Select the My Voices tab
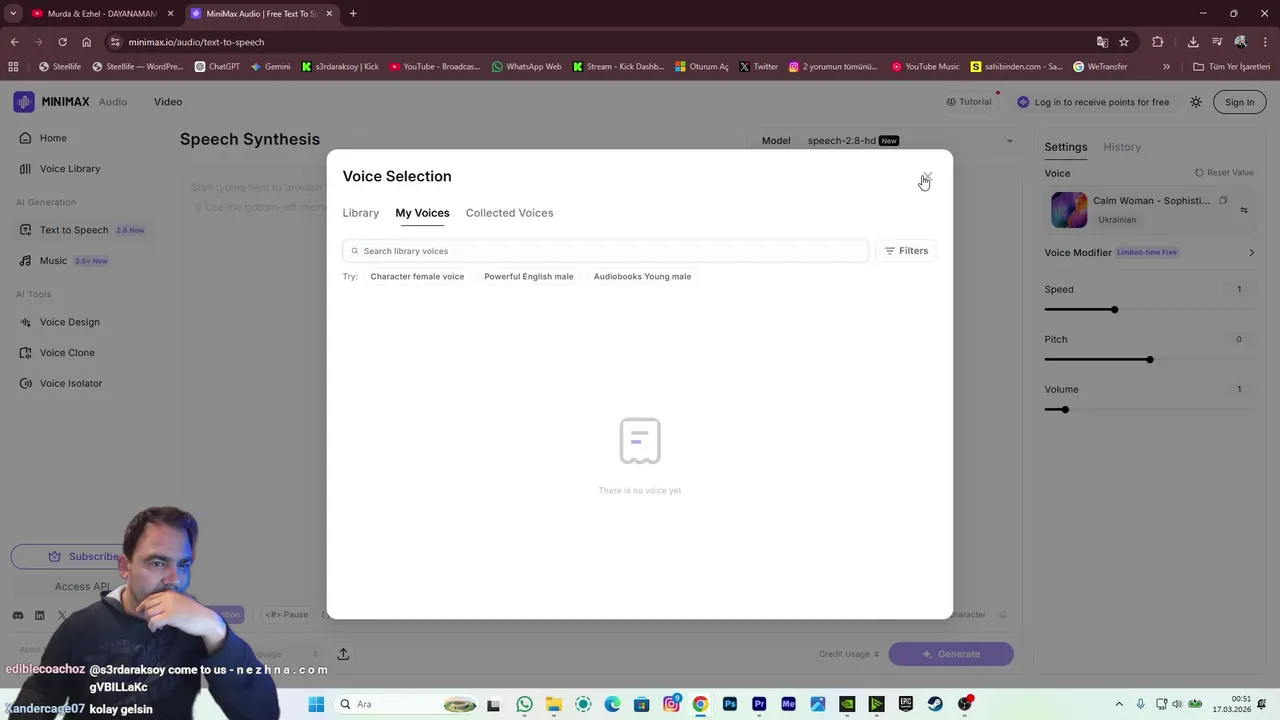 click(x=422, y=213)
